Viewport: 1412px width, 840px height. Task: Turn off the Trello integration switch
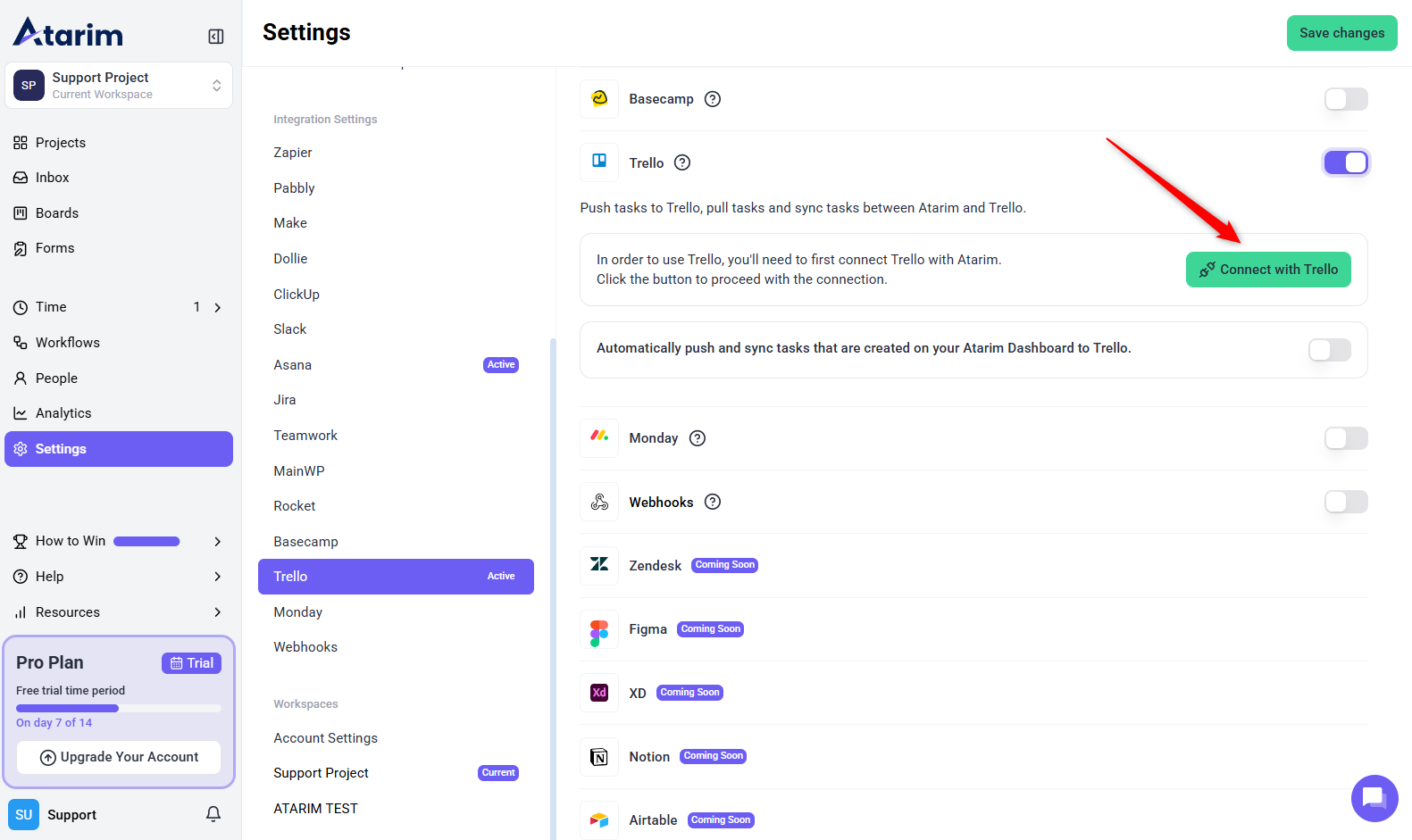pos(1345,162)
